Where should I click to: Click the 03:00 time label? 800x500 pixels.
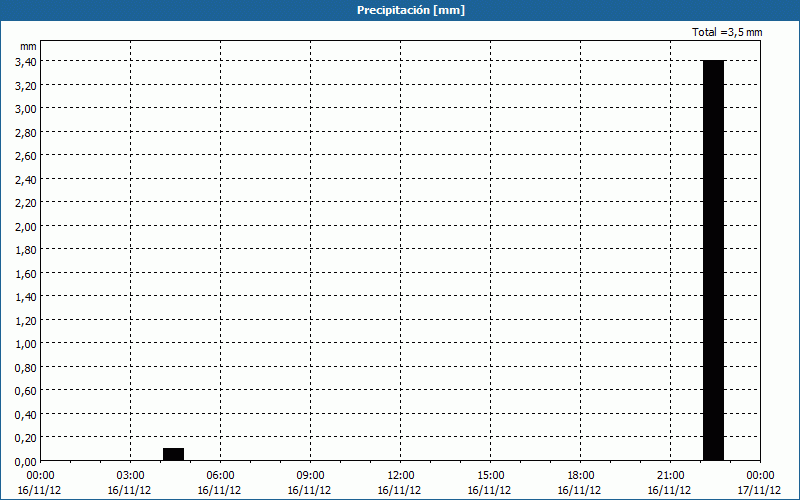pos(131,476)
